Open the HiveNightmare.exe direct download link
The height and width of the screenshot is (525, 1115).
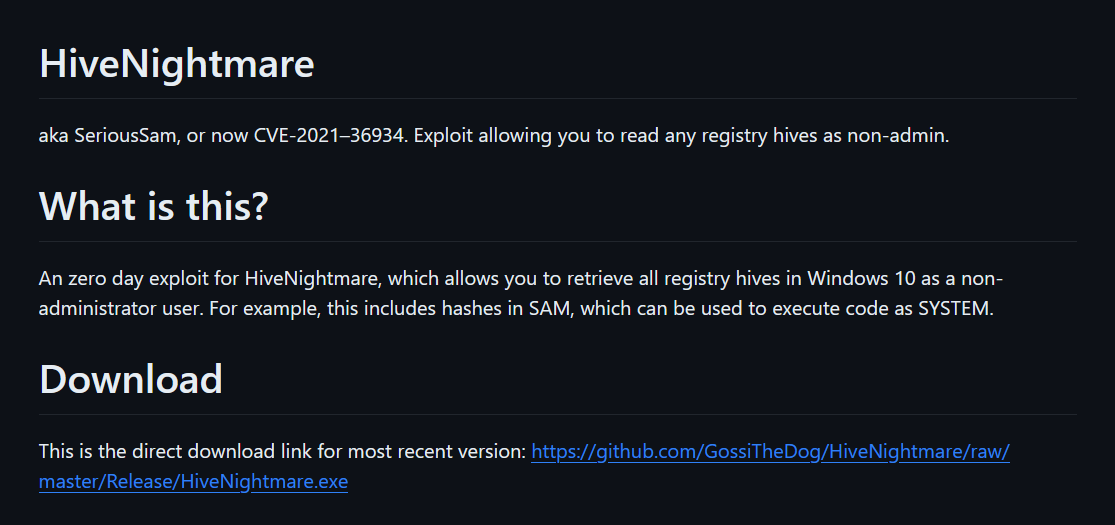(x=770, y=452)
